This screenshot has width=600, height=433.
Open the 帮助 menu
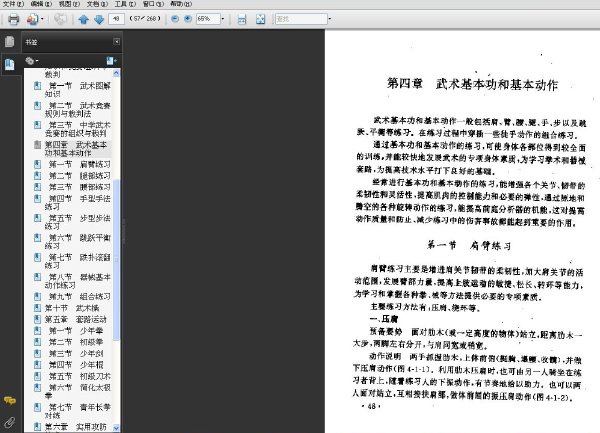(181, 4)
